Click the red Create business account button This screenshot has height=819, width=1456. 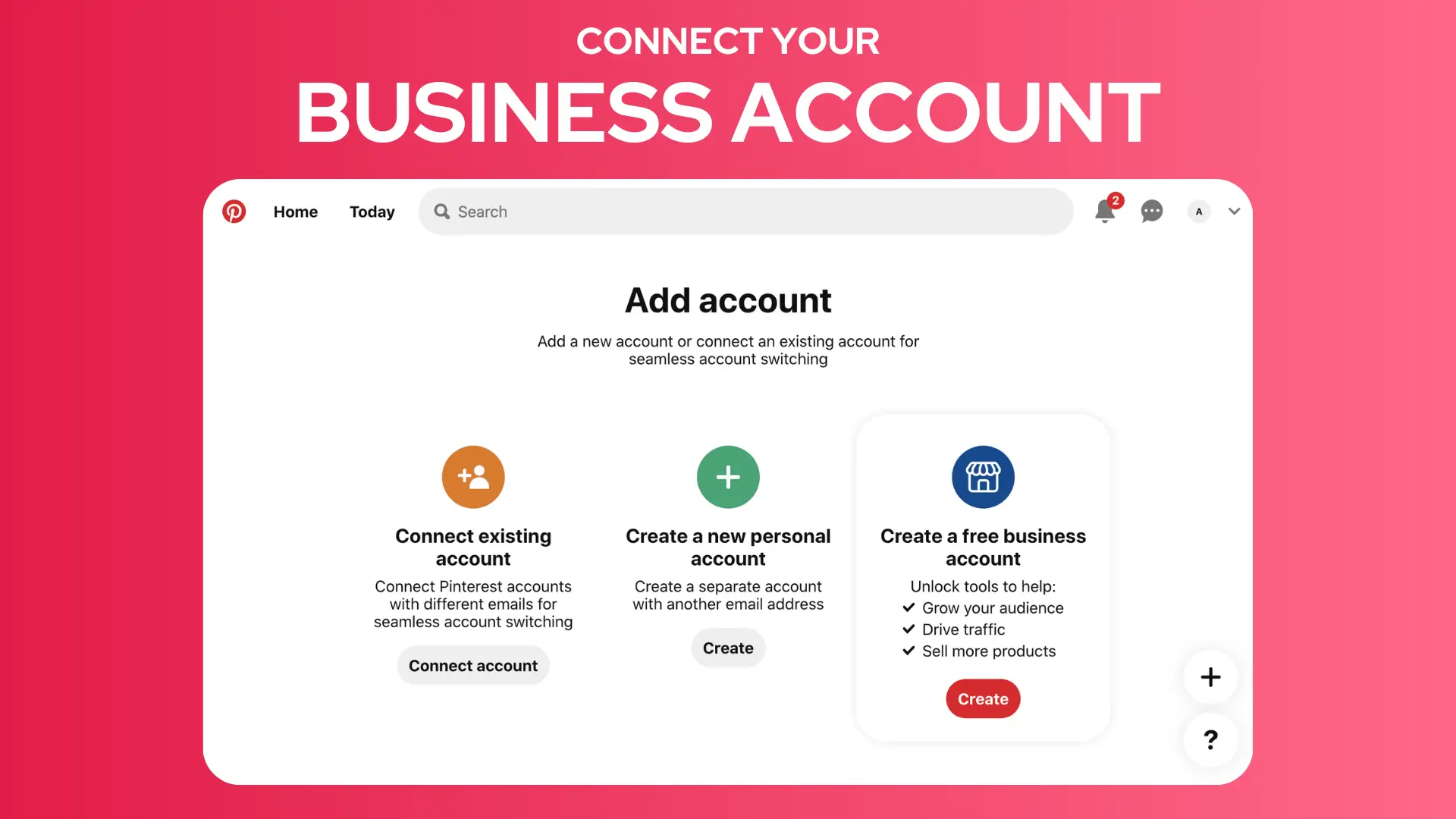point(983,699)
